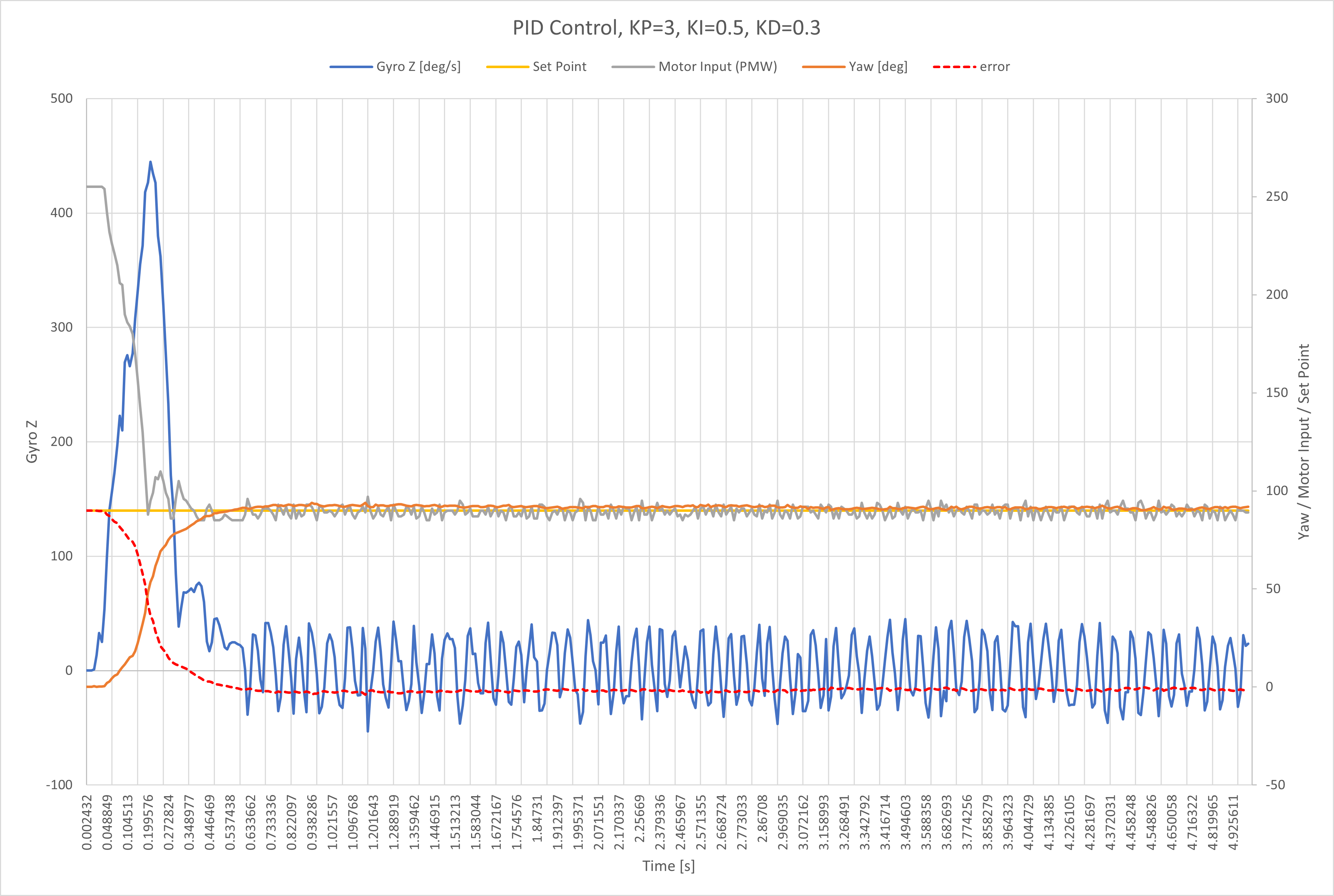Click the Time [s] axis title
Image resolution: width=1334 pixels, height=896 pixels.
[x=669, y=866]
